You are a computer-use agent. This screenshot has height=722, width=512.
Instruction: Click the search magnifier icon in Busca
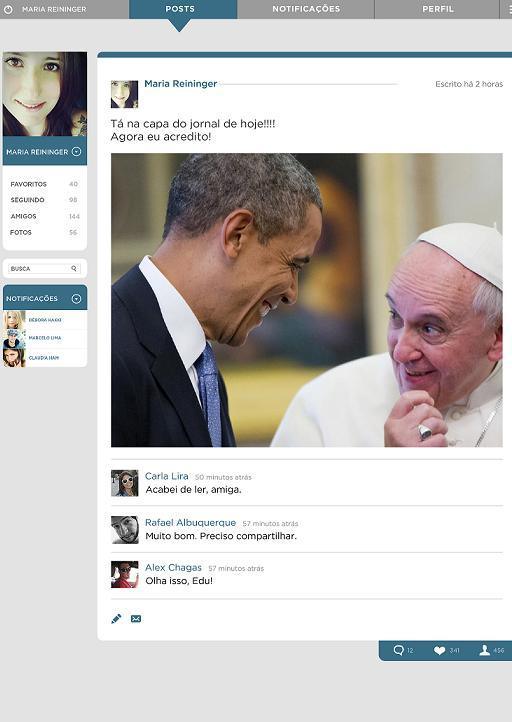[x=74, y=268]
